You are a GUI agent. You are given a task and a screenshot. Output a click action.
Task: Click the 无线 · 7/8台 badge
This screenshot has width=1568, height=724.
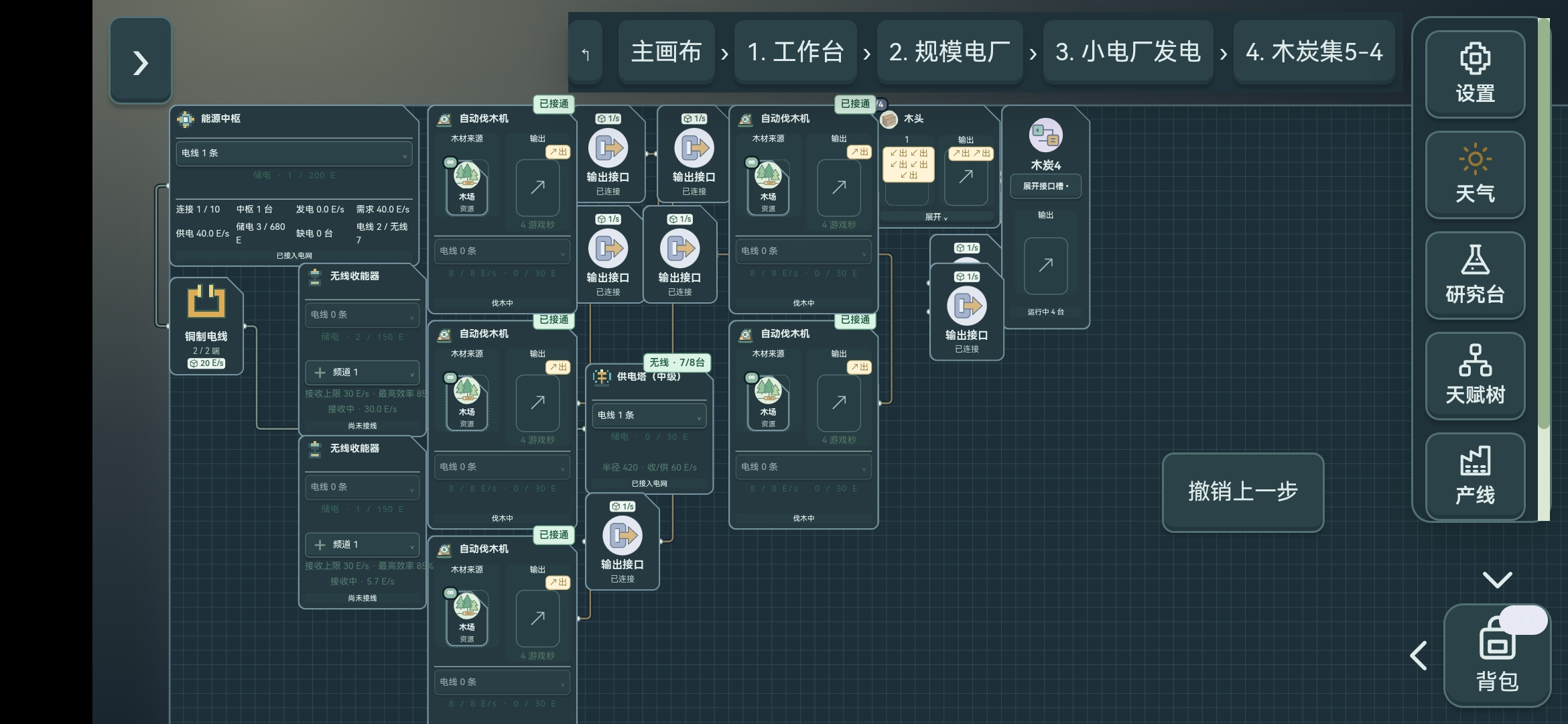[677, 363]
